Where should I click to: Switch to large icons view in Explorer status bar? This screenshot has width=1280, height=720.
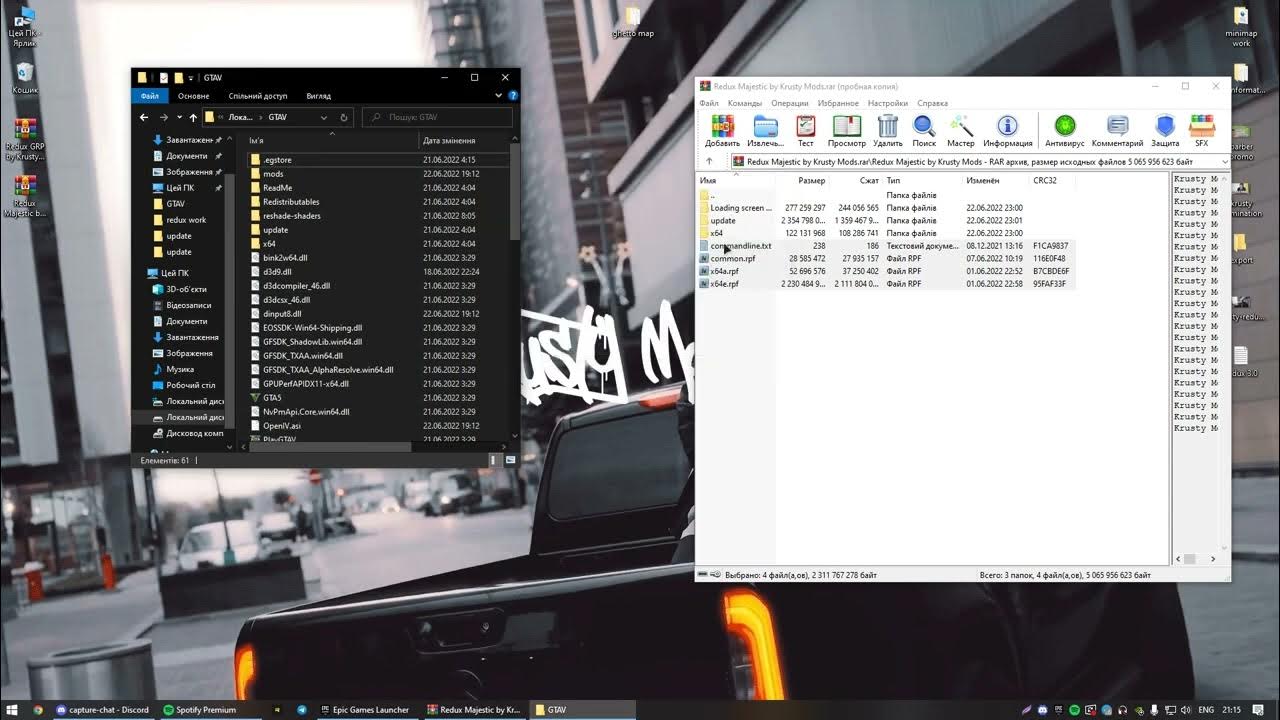[x=509, y=460]
